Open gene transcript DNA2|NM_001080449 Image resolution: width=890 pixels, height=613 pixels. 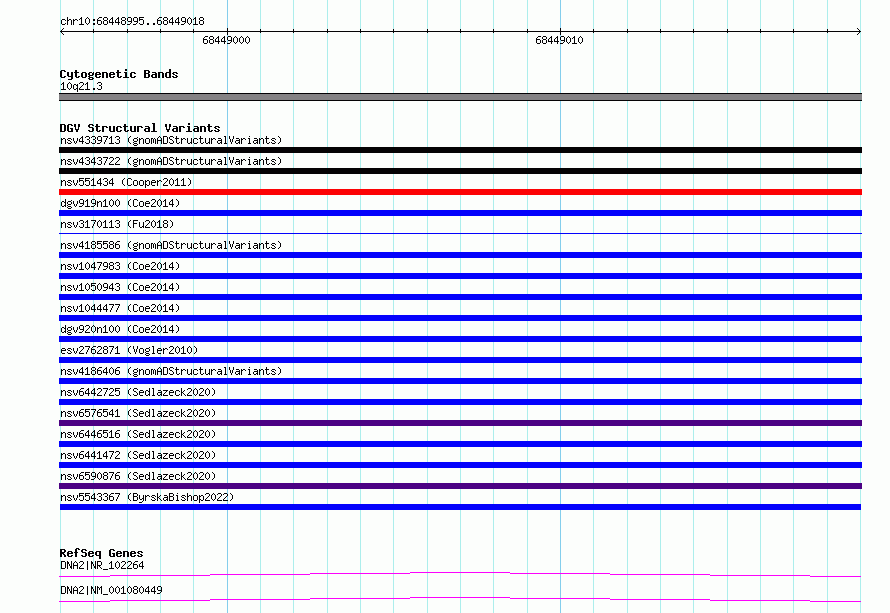click(x=111, y=590)
